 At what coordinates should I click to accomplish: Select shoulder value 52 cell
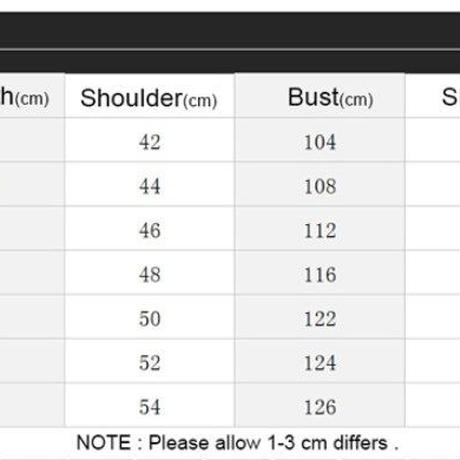tap(150, 361)
